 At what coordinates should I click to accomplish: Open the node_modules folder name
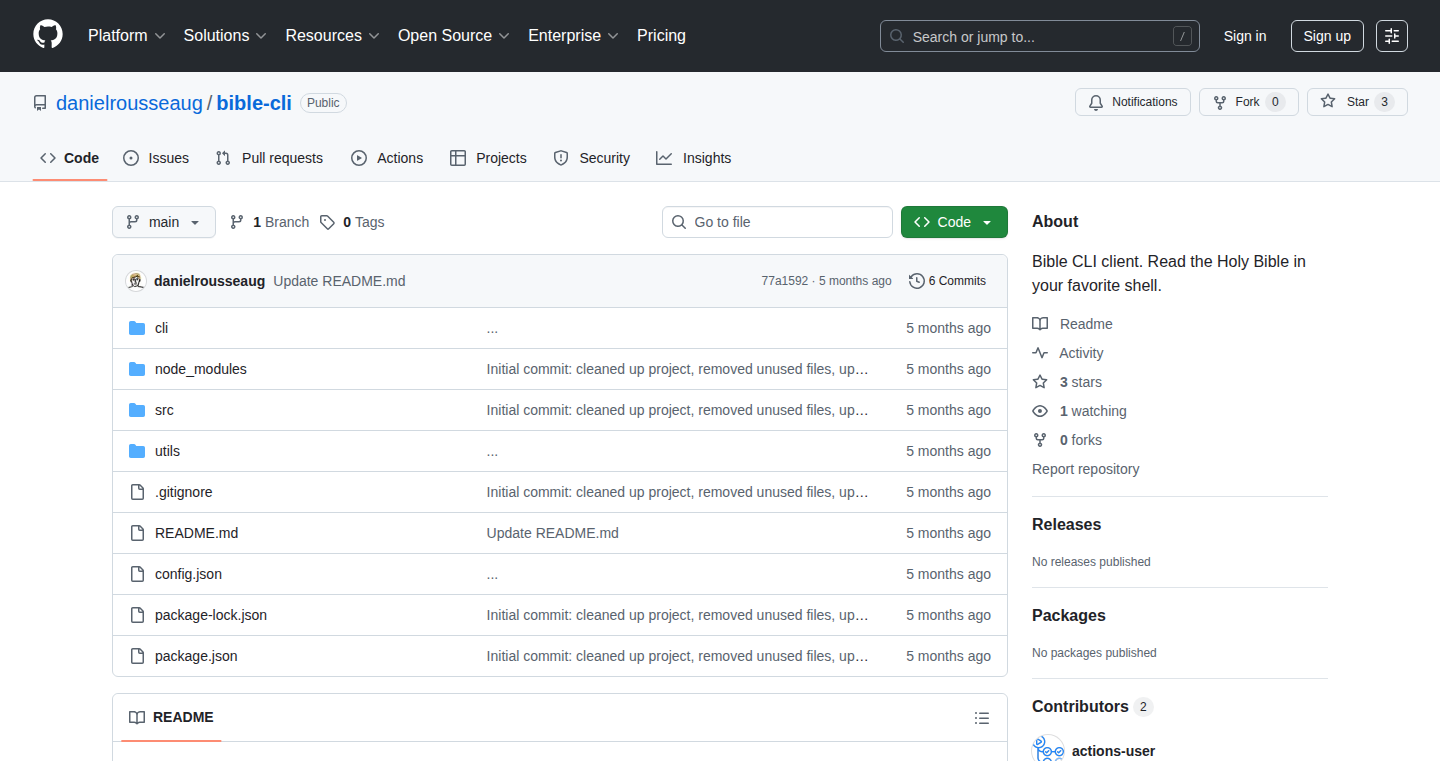point(201,369)
